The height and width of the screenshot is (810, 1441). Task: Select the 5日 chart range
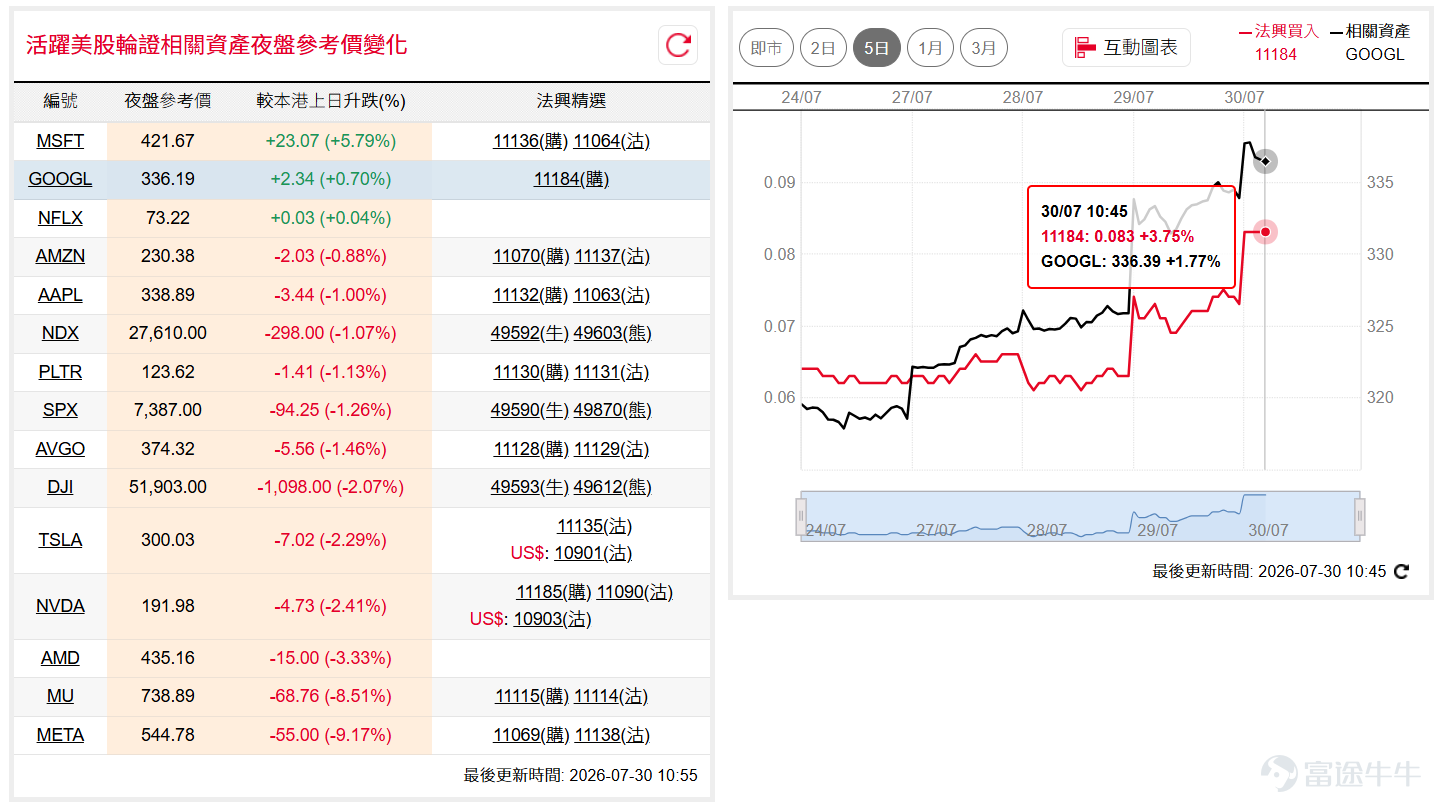tap(877, 48)
